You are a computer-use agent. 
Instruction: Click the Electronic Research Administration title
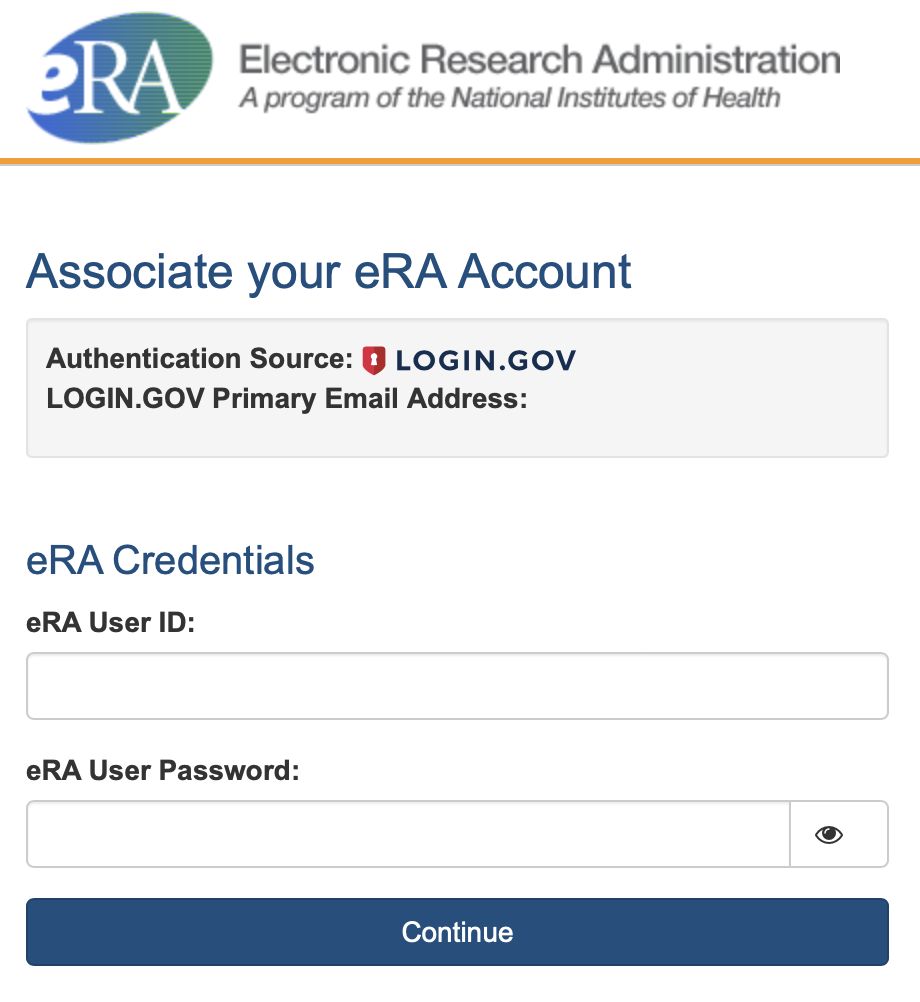point(539,60)
